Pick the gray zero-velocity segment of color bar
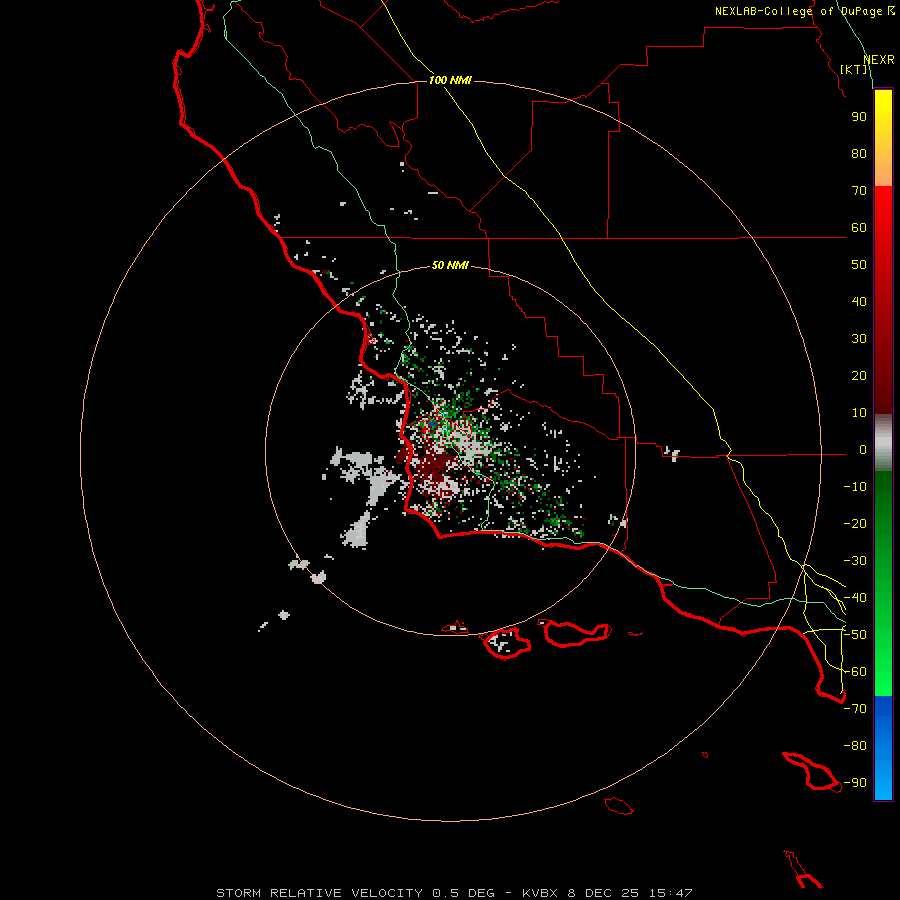The height and width of the screenshot is (900, 900). [x=883, y=443]
